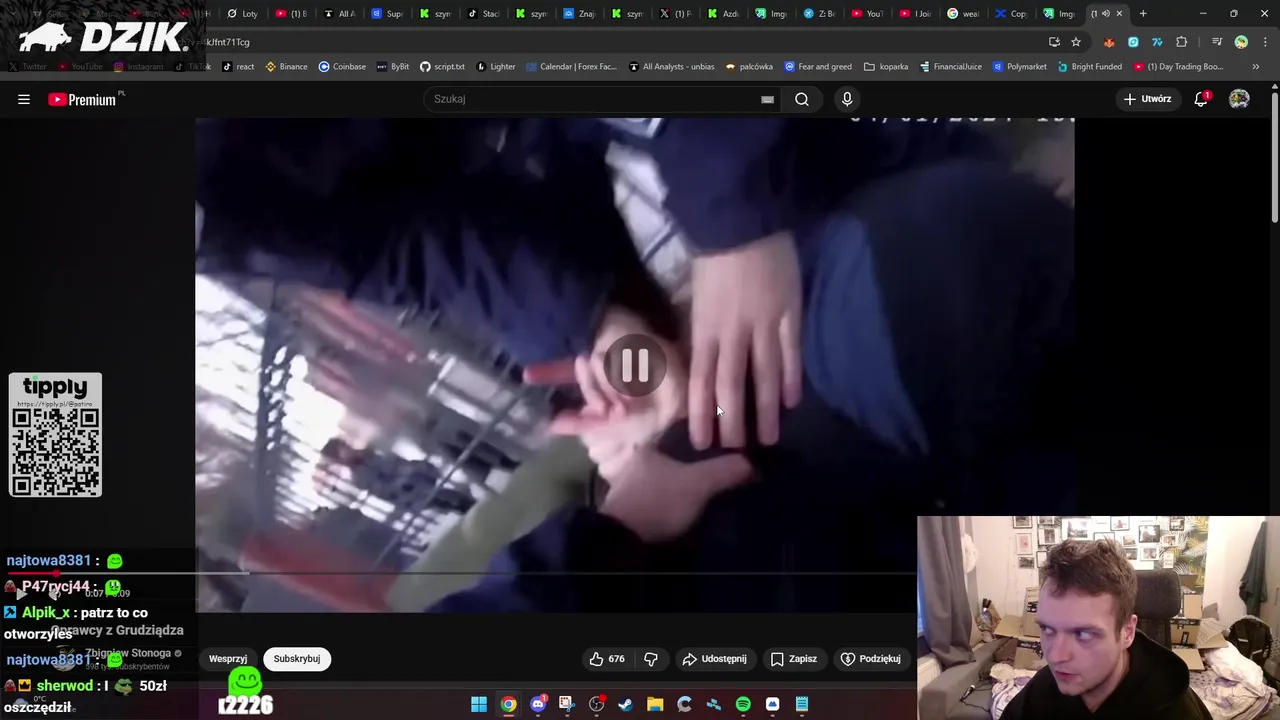Open the ByBit bookmark

click(393, 67)
